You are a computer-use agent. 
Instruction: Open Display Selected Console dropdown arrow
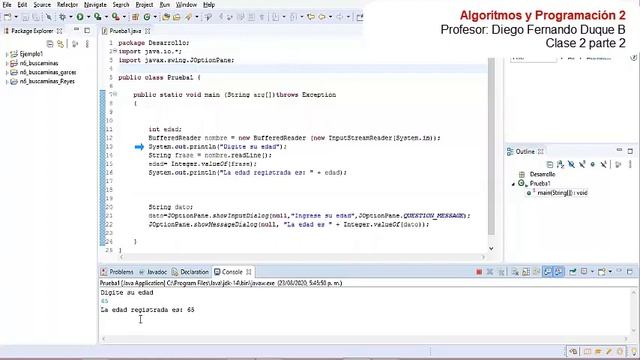592,272
